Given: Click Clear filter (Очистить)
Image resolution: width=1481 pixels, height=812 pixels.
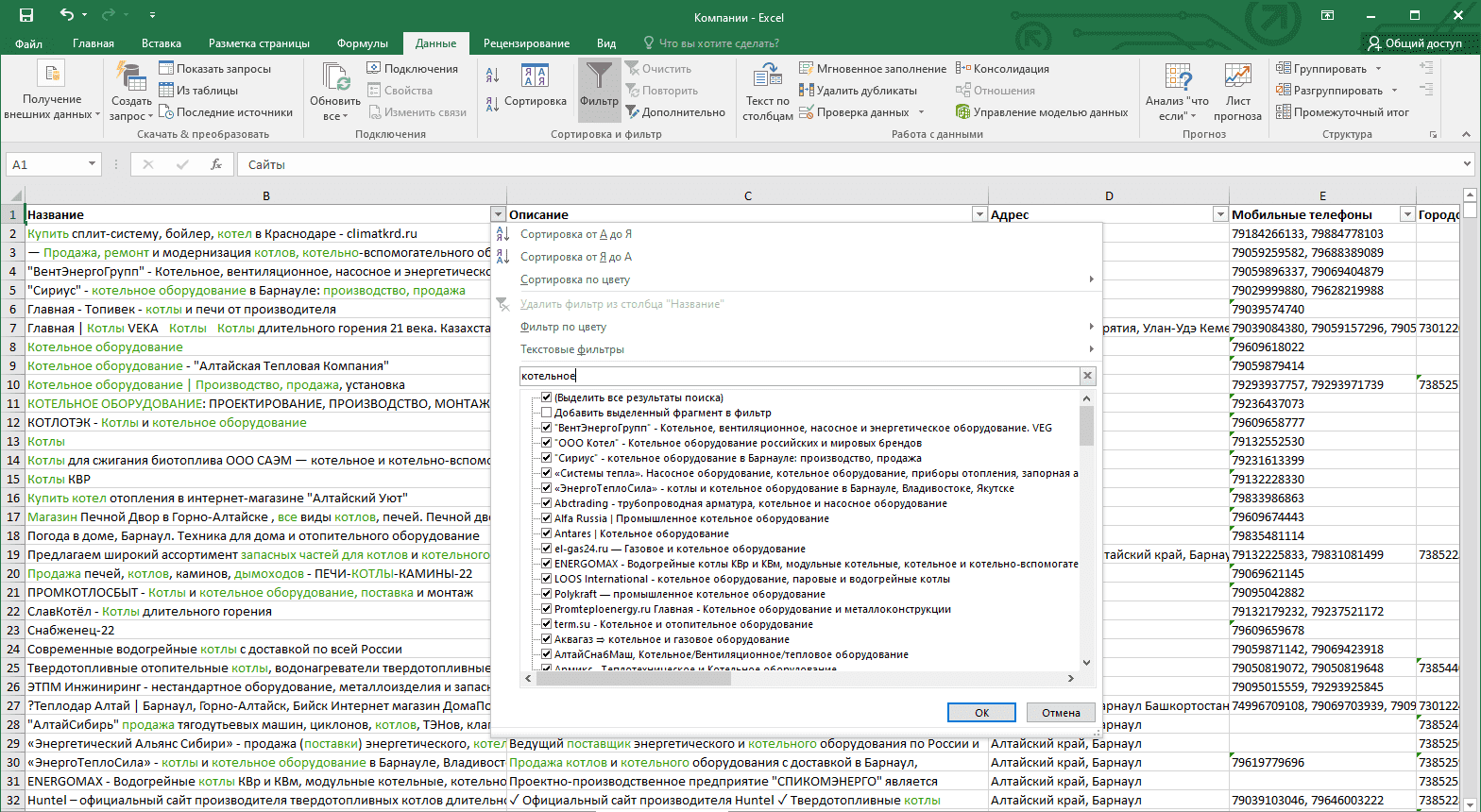Looking at the screenshot, I should click(x=658, y=69).
